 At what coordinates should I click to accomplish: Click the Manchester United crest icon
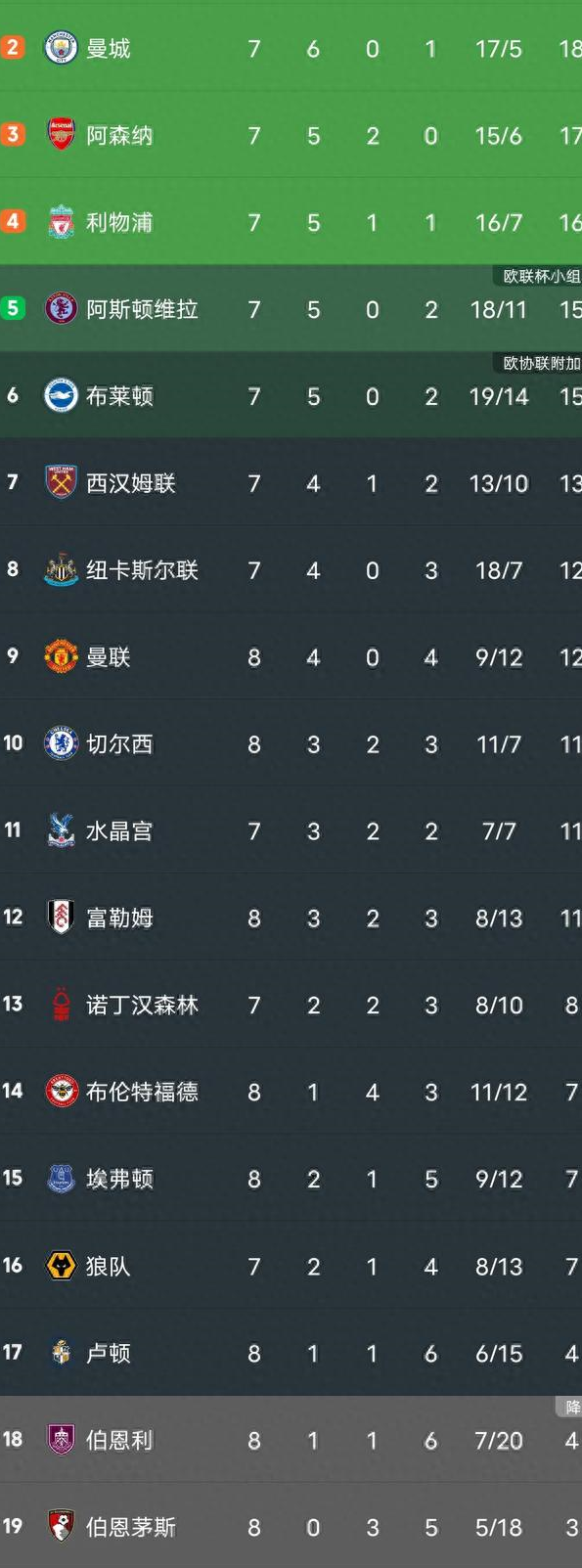pyautogui.click(x=62, y=656)
